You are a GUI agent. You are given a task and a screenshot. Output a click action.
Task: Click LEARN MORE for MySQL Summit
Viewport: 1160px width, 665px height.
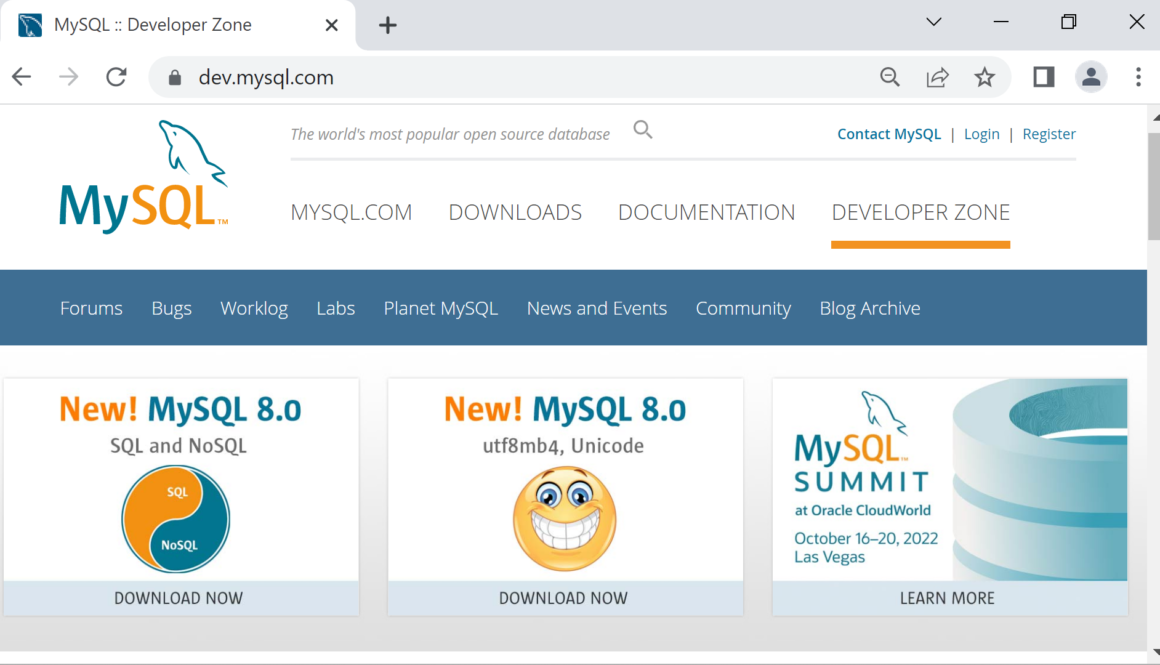[x=947, y=597]
